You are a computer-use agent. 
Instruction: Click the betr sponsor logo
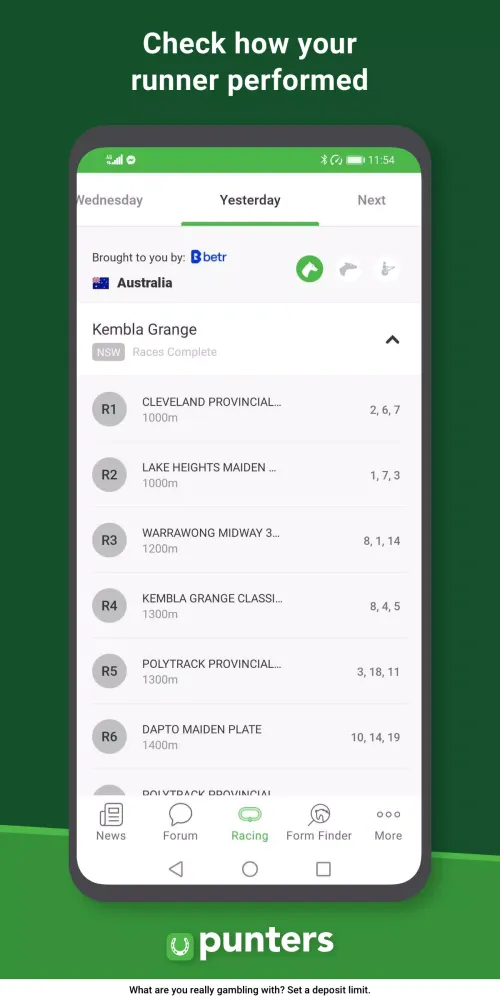[x=209, y=257]
